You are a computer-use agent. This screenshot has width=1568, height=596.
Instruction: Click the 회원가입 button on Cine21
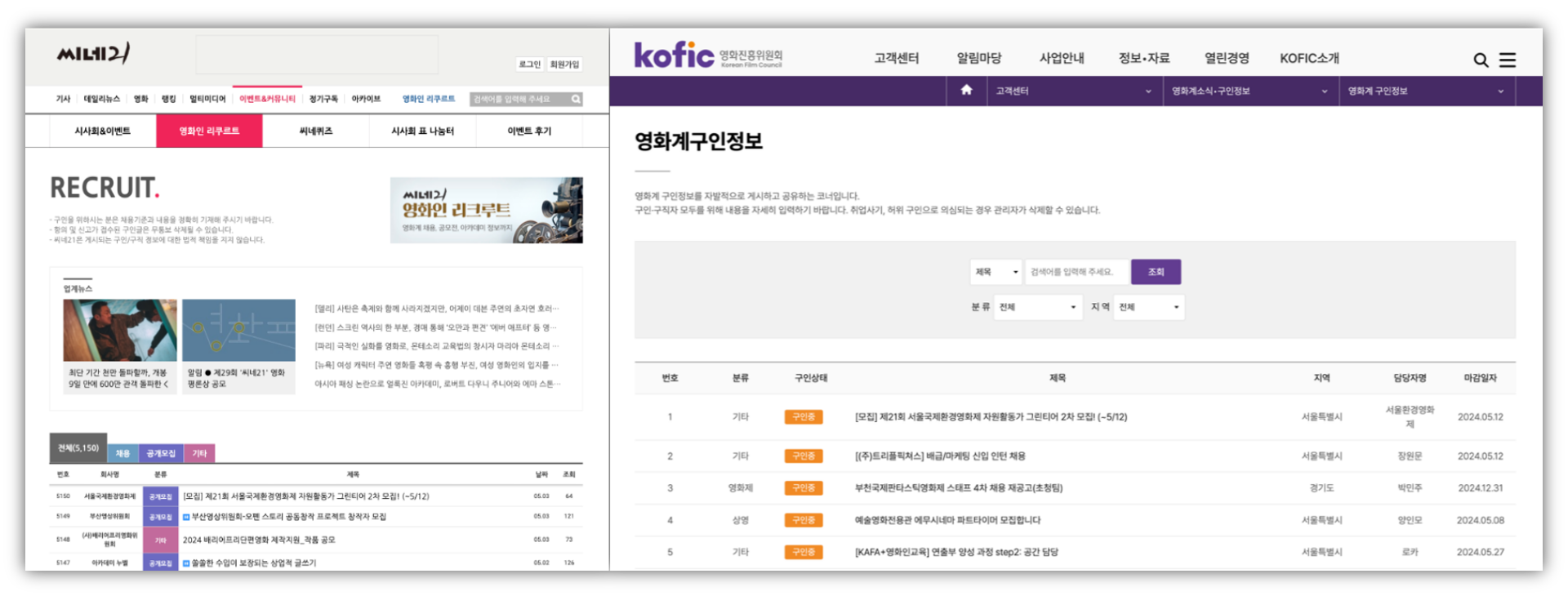point(564,64)
